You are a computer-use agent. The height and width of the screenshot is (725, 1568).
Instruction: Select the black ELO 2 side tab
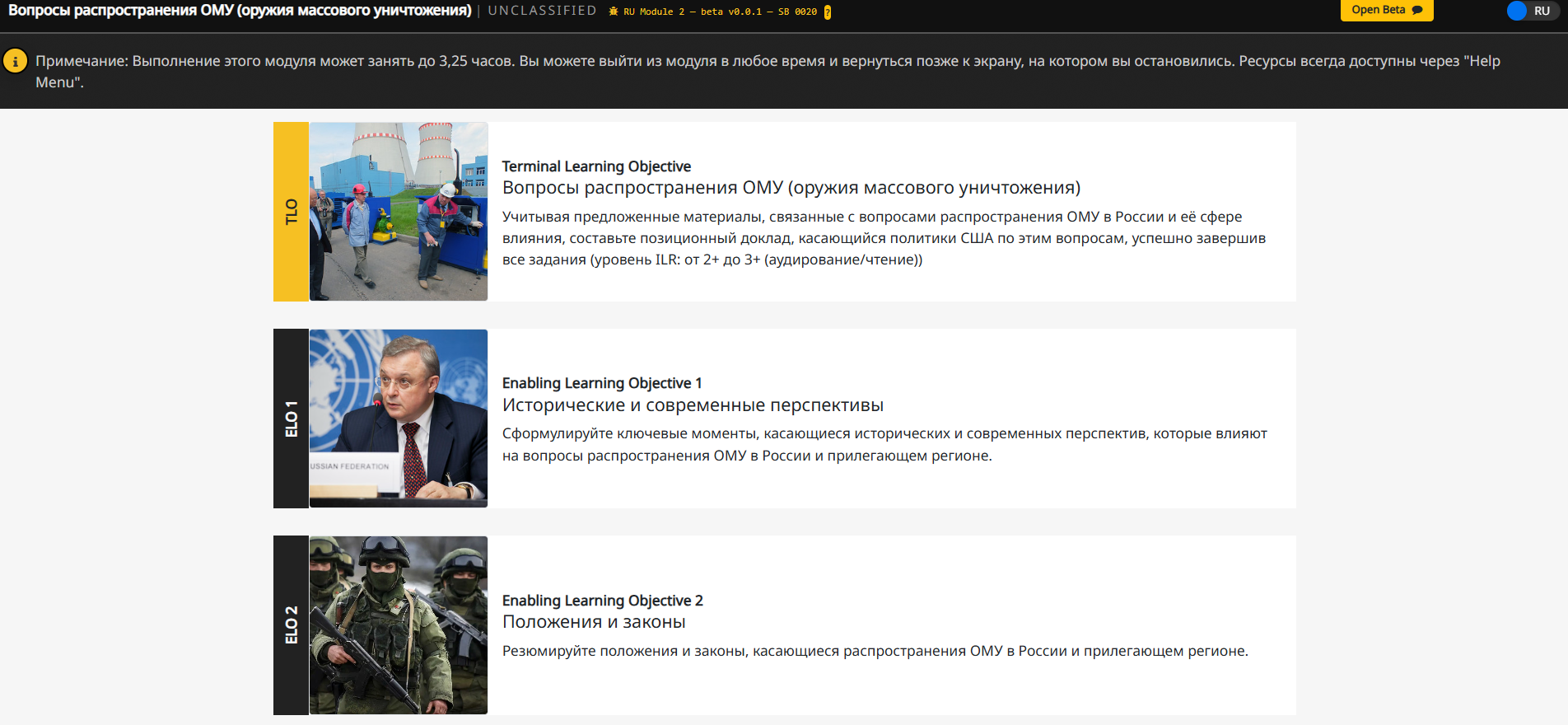[x=291, y=625]
